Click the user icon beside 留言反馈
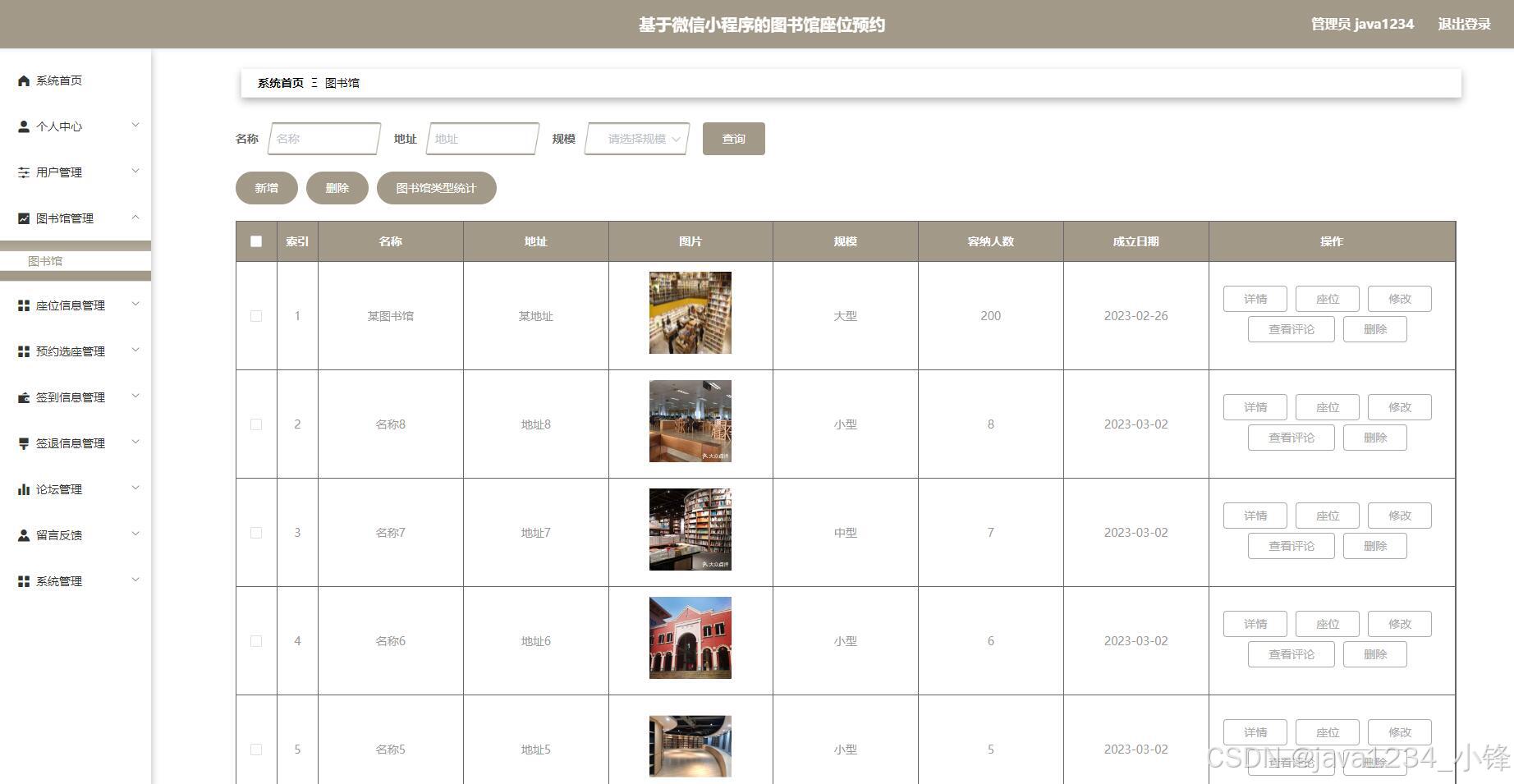Image resolution: width=1514 pixels, height=784 pixels. tap(24, 535)
